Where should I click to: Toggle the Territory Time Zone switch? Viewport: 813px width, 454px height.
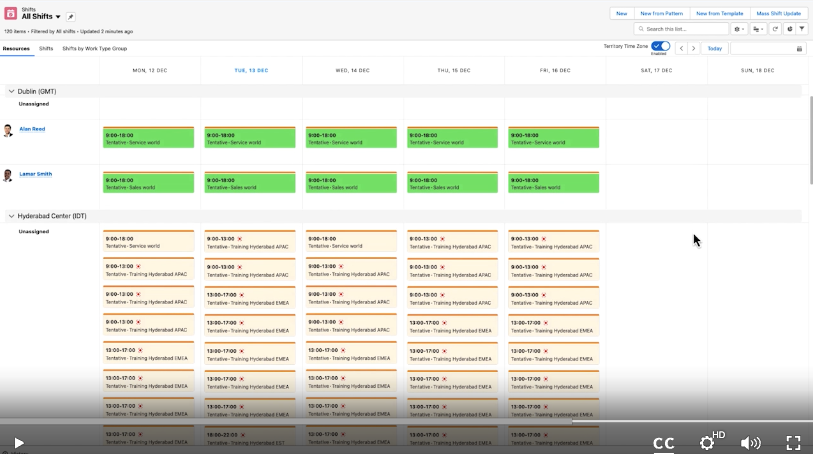tap(661, 46)
